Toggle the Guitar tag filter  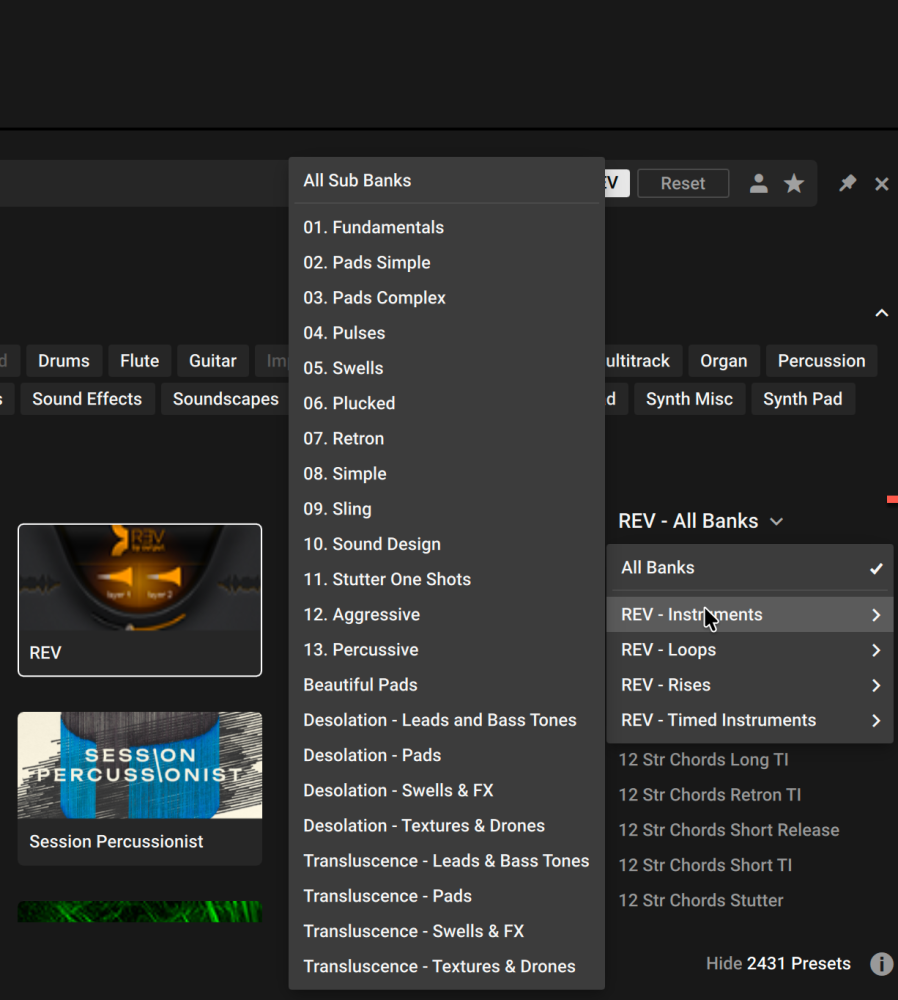tap(213, 361)
